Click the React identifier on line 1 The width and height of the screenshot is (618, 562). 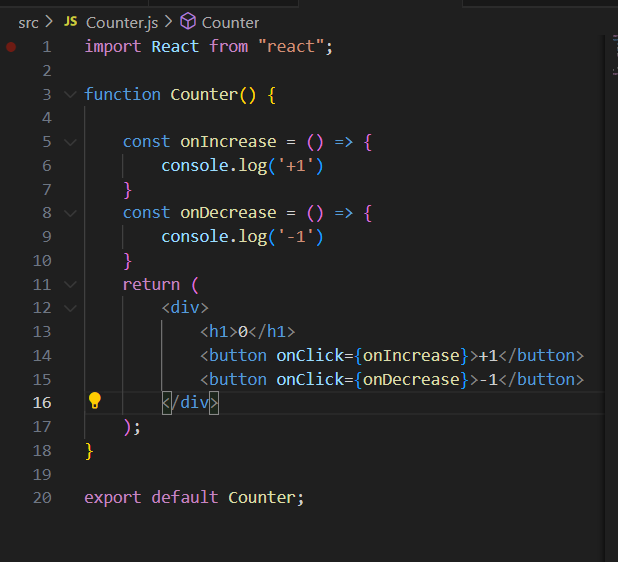175,47
